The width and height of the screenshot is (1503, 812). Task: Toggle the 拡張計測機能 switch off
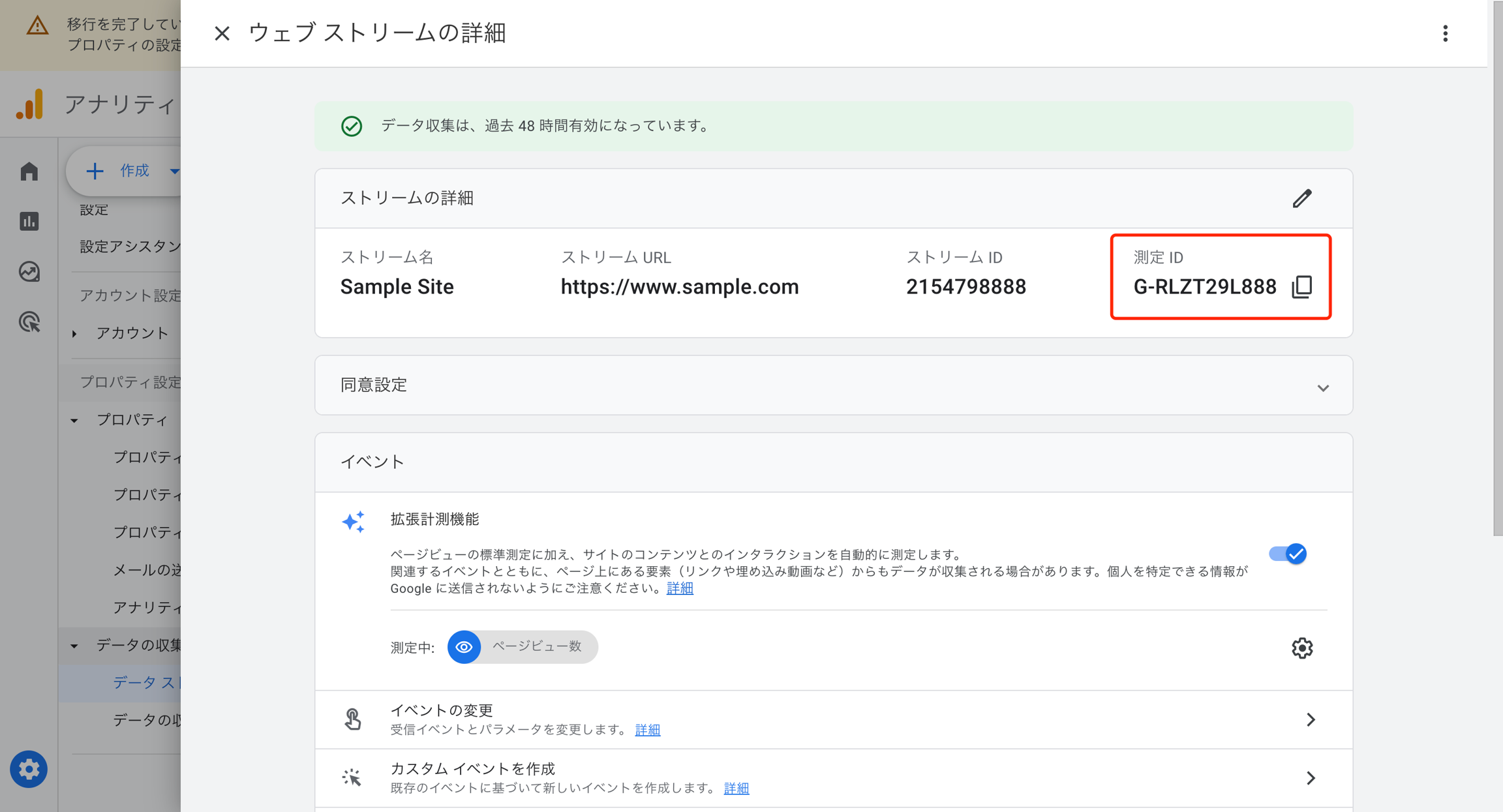click(x=1287, y=554)
